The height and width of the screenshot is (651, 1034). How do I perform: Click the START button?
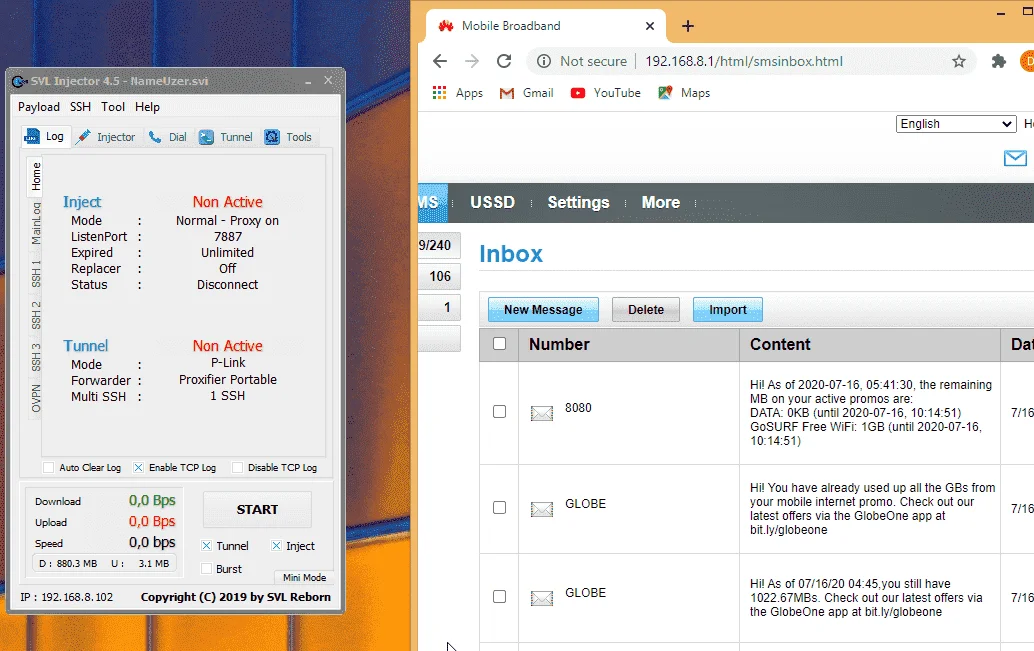(x=257, y=509)
